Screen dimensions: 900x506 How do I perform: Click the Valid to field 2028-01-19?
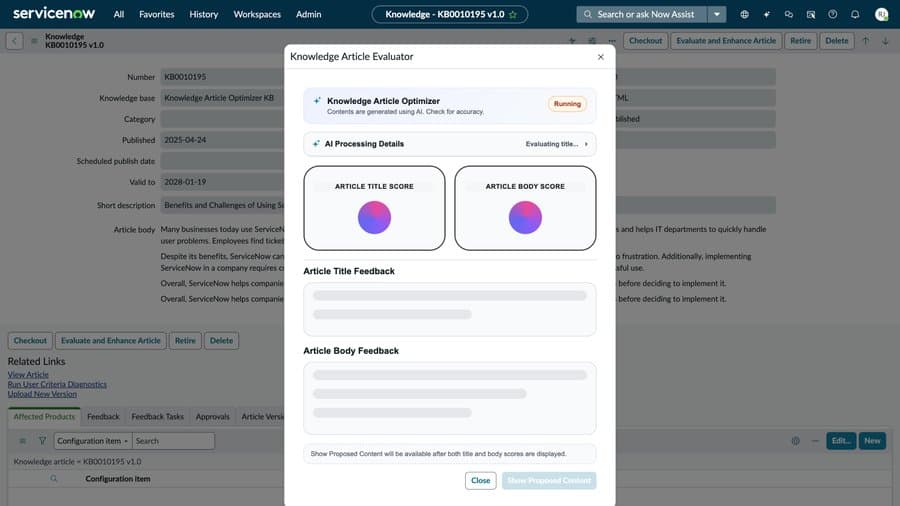[222, 182]
